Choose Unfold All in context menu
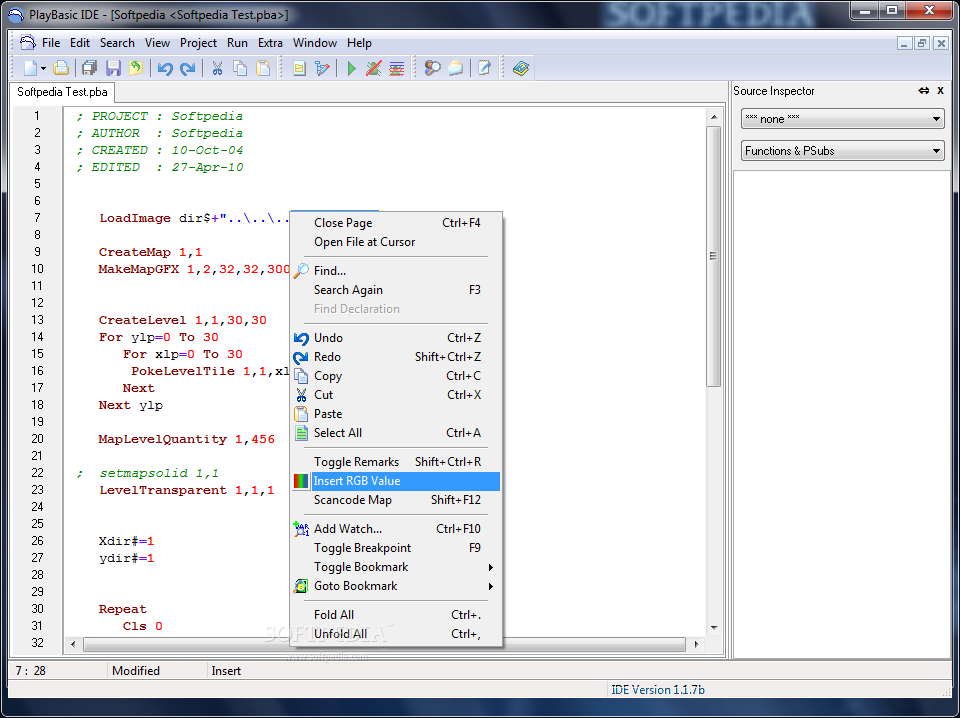 [397, 634]
